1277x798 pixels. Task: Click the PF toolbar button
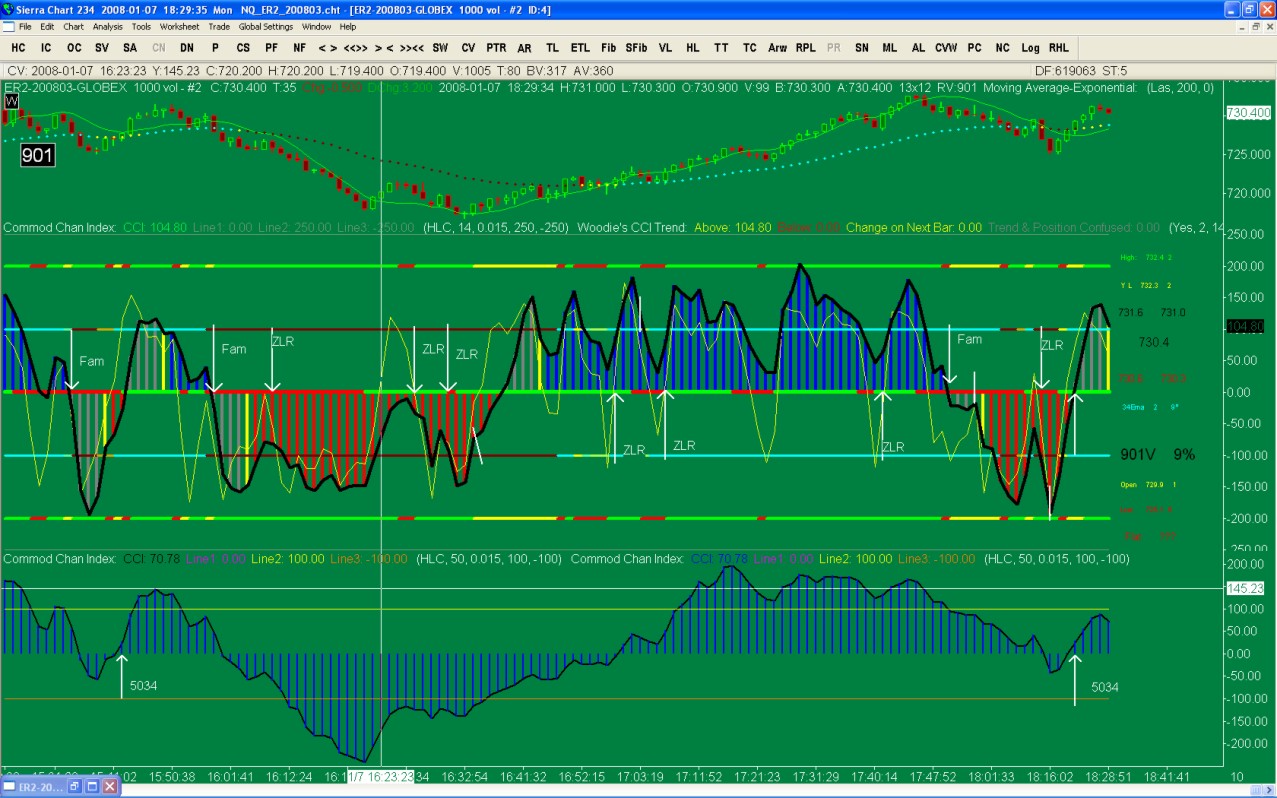[x=271, y=48]
